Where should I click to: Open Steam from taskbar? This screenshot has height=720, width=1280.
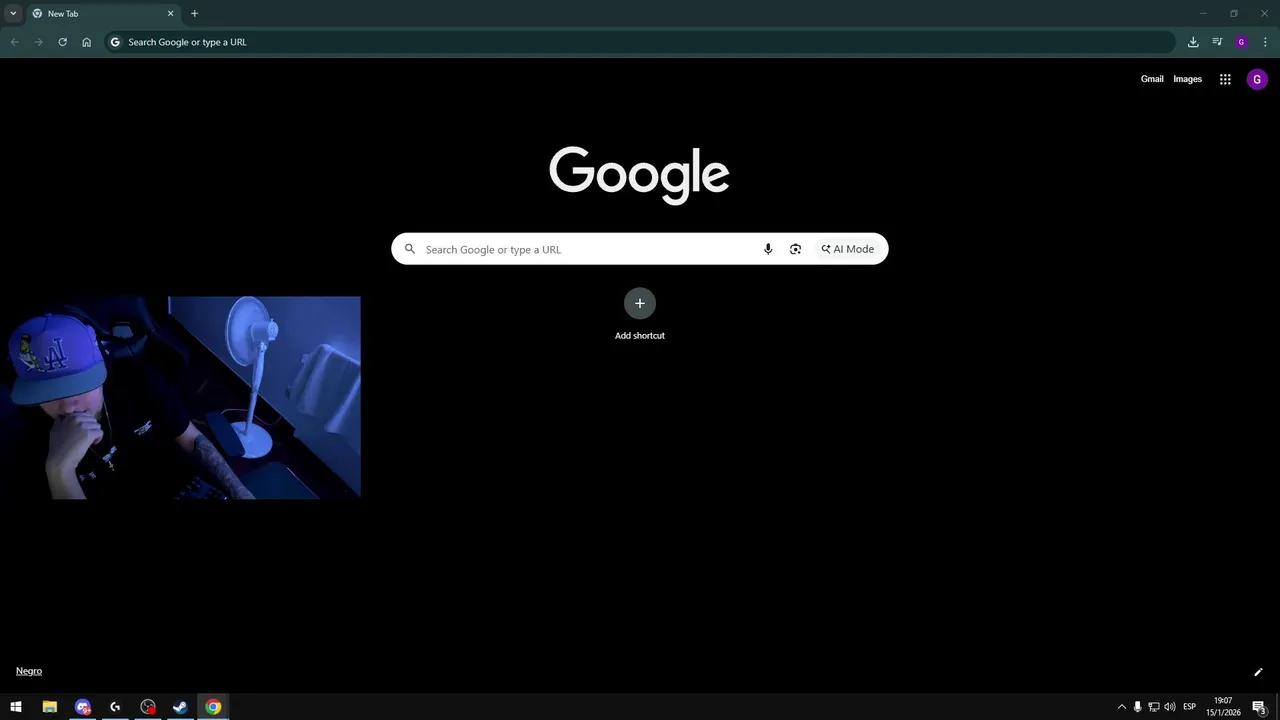(180, 707)
